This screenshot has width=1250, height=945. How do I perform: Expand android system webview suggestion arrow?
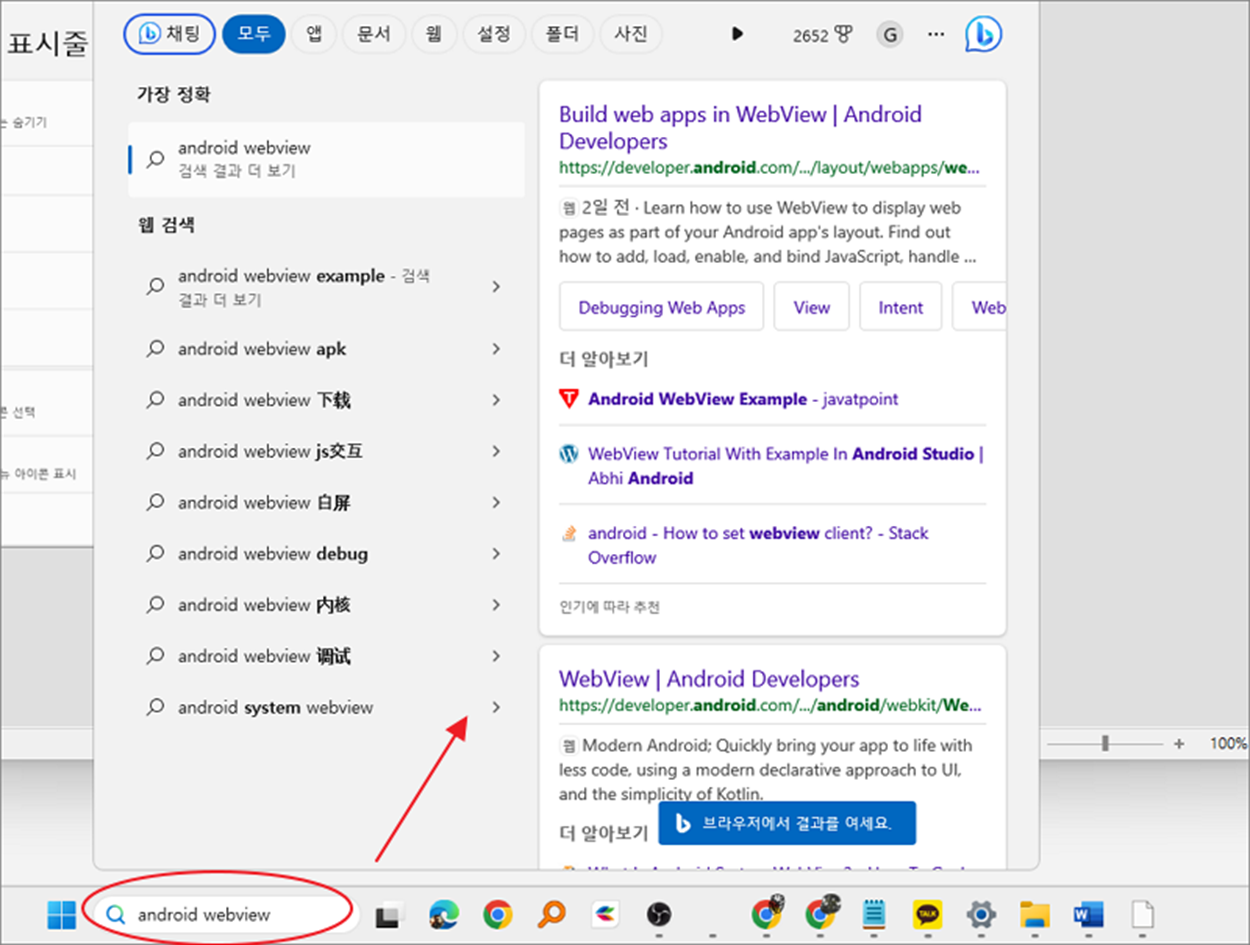496,707
